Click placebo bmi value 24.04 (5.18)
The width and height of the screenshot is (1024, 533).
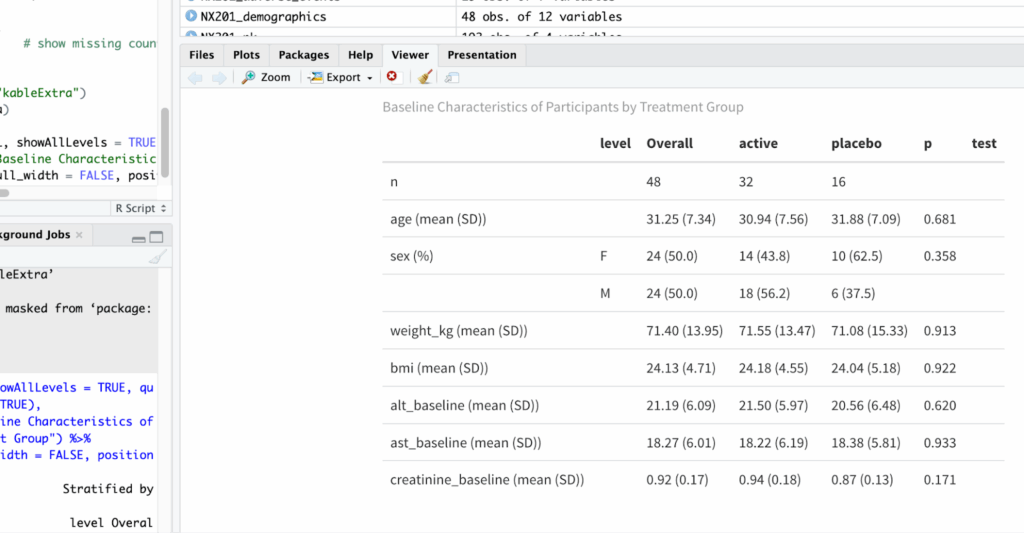[866, 368]
